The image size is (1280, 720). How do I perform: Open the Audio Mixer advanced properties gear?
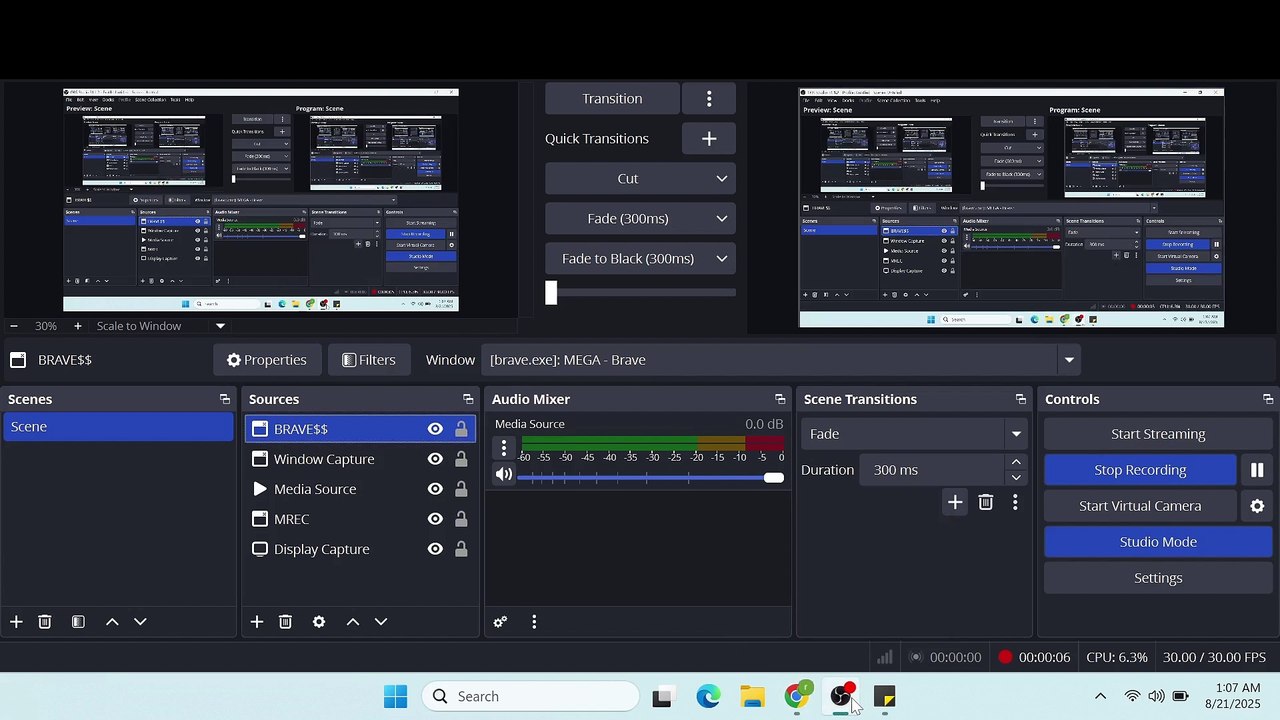500,622
